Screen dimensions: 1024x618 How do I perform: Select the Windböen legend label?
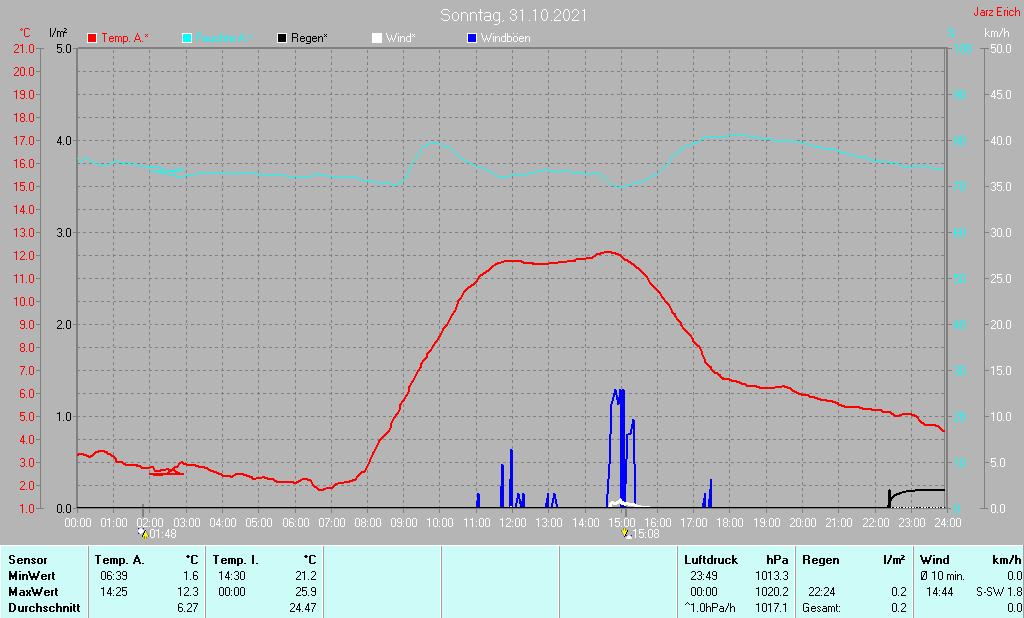[506, 38]
